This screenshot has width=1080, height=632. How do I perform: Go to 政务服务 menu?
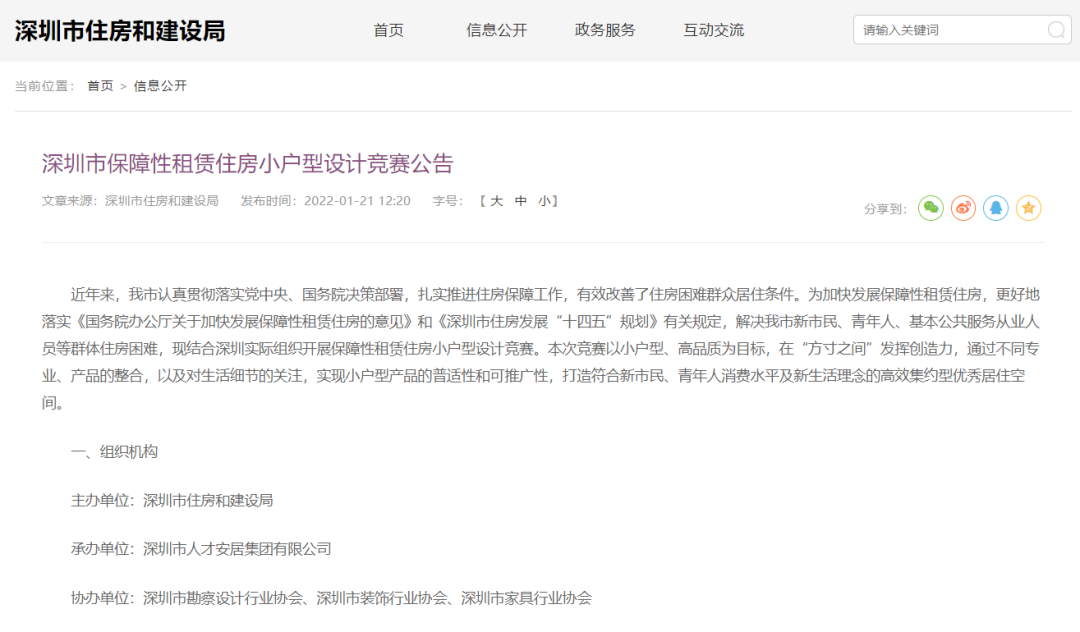[605, 30]
